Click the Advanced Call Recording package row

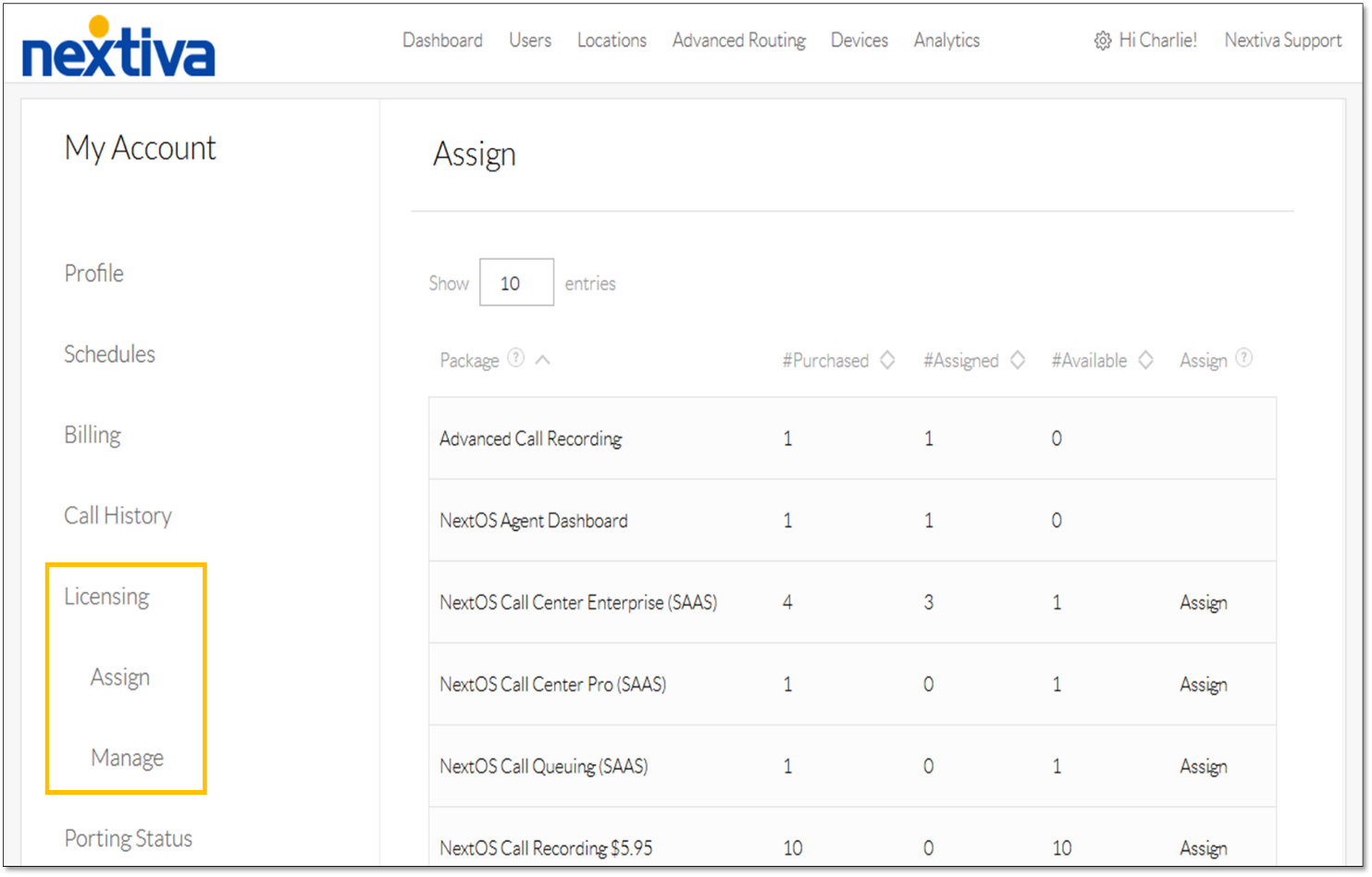point(852,438)
